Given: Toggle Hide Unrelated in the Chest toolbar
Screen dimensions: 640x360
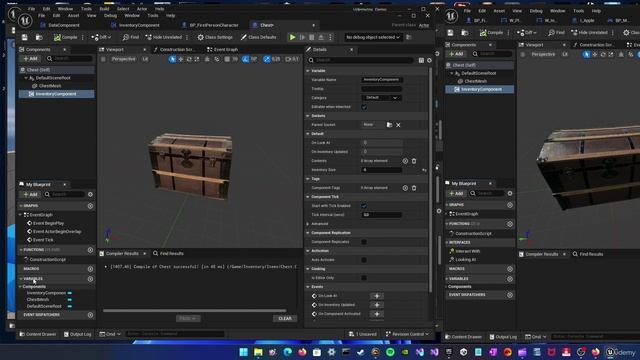Looking at the screenshot, I should point(164,37).
